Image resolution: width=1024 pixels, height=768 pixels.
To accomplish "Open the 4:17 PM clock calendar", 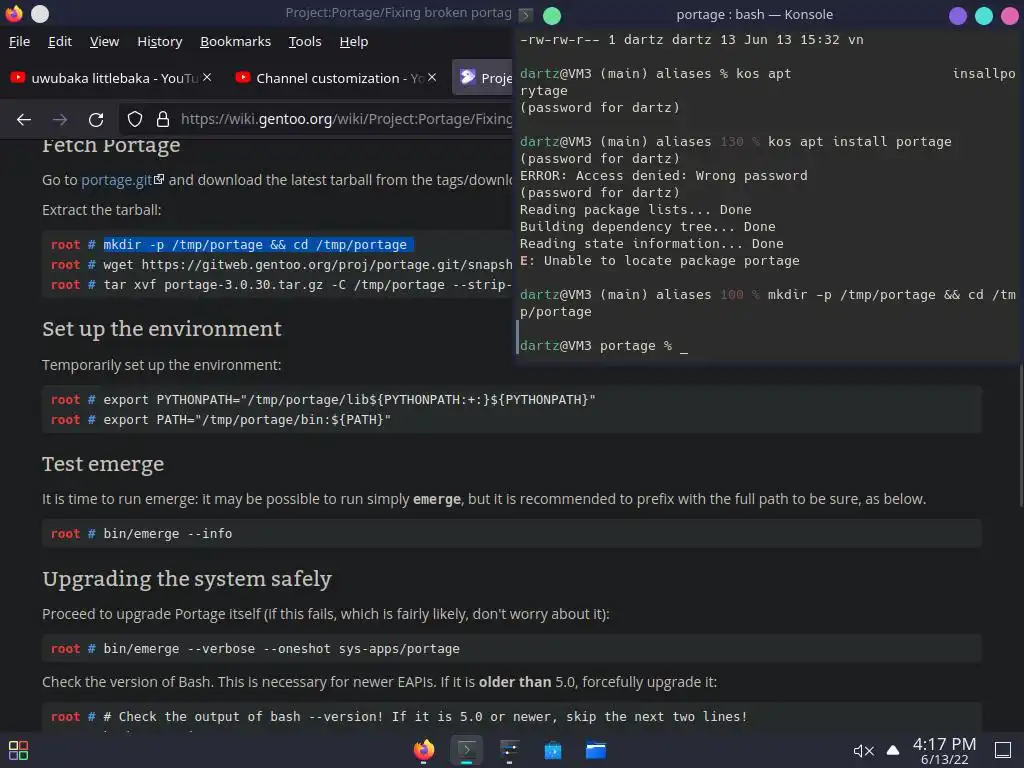I will pyautogui.click(x=944, y=750).
